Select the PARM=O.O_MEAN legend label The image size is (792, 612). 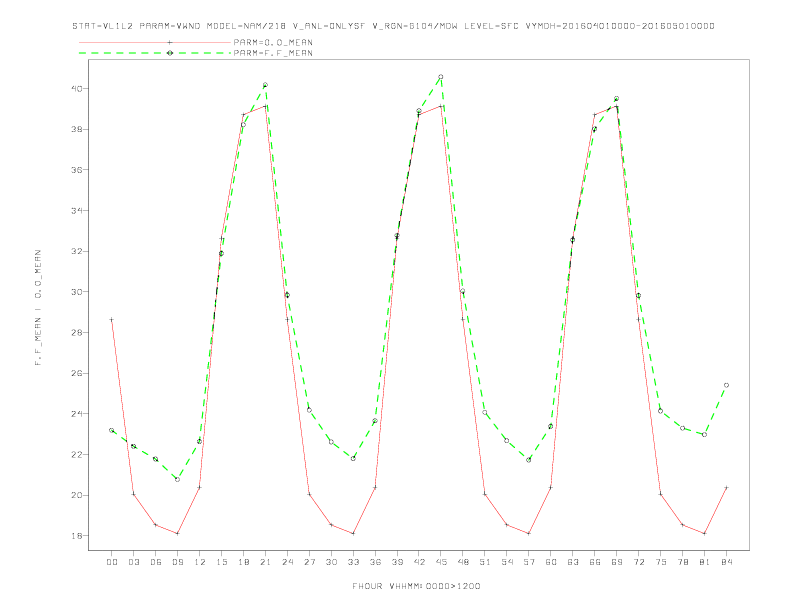click(x=273, y=42)
